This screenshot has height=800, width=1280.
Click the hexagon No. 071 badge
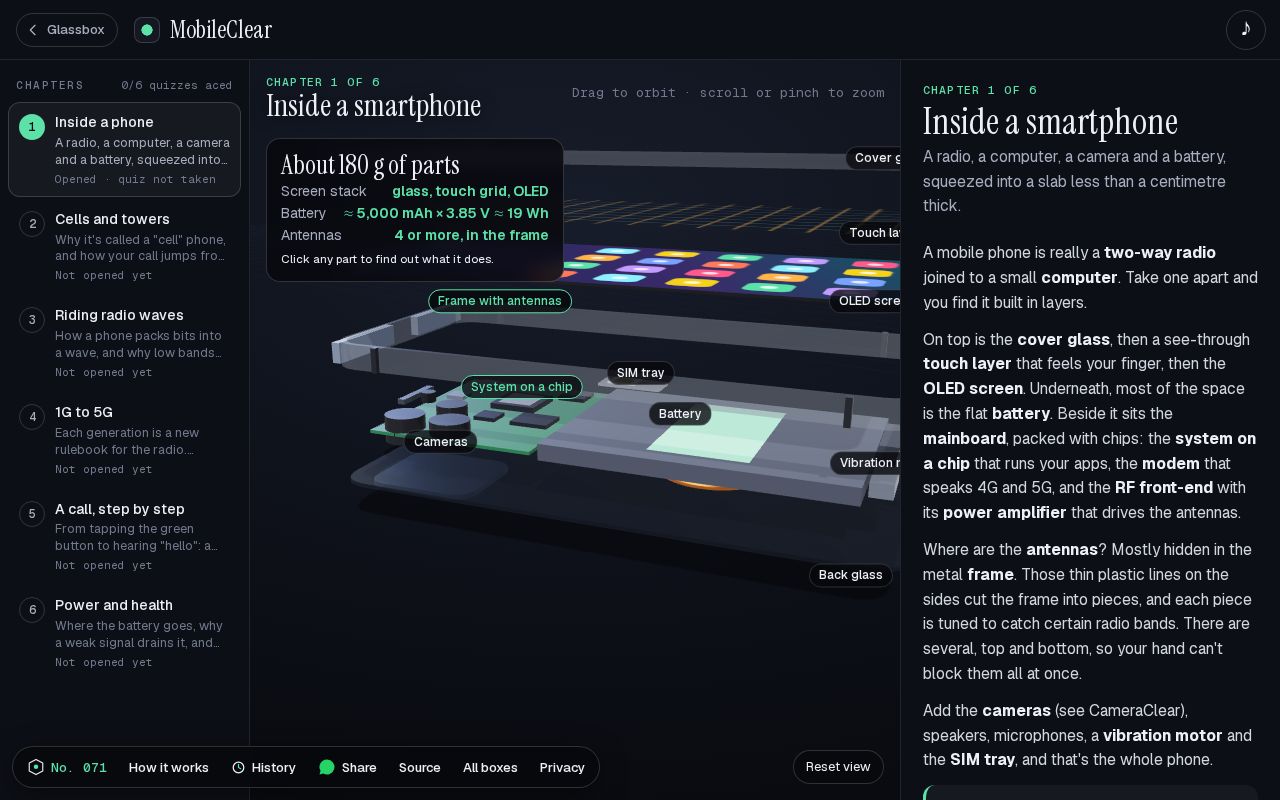pyautogui.click(x=68, y=767)
